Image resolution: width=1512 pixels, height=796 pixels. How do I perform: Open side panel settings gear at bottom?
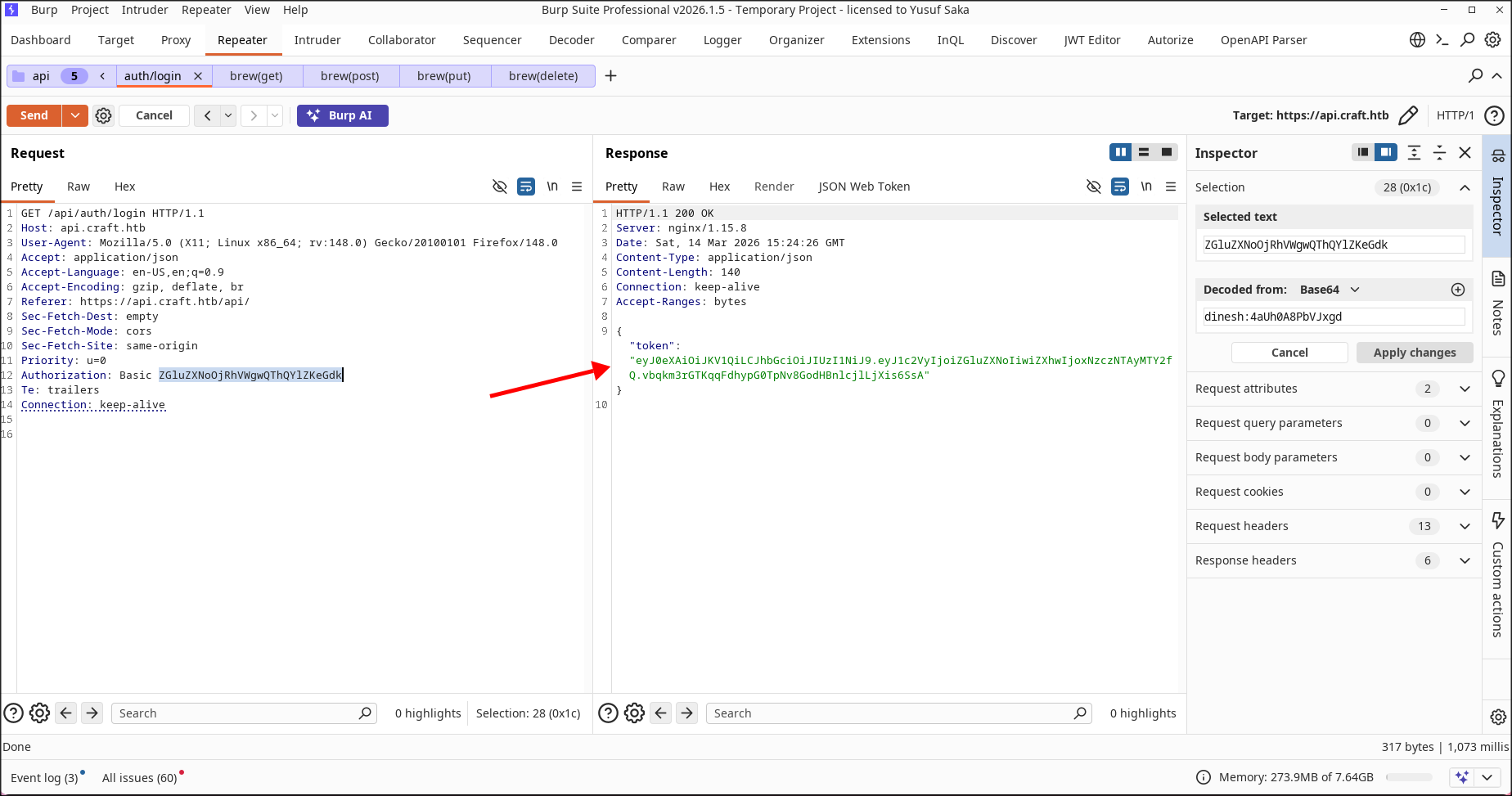click(1498, 717)
